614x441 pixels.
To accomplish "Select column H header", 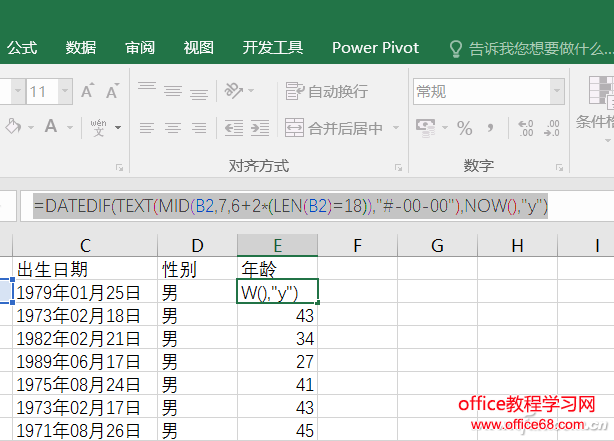I will [517, 246].
